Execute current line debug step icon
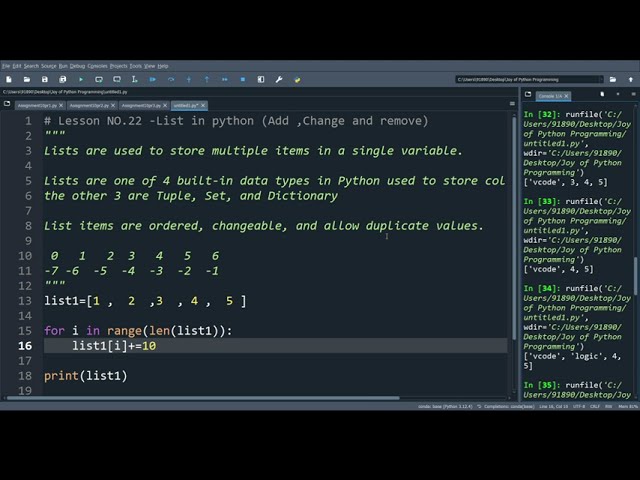This screenshot has height=480, width=640. [171, 80]
